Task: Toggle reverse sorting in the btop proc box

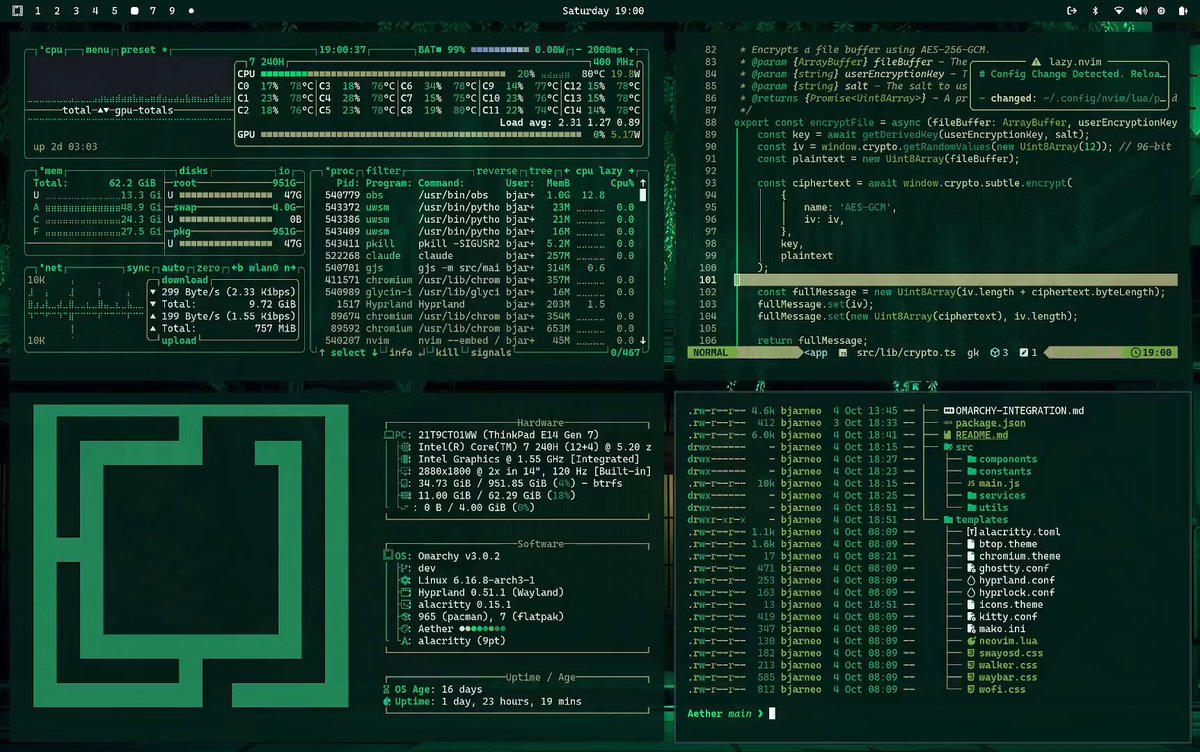Action: [x=496, y=171]
